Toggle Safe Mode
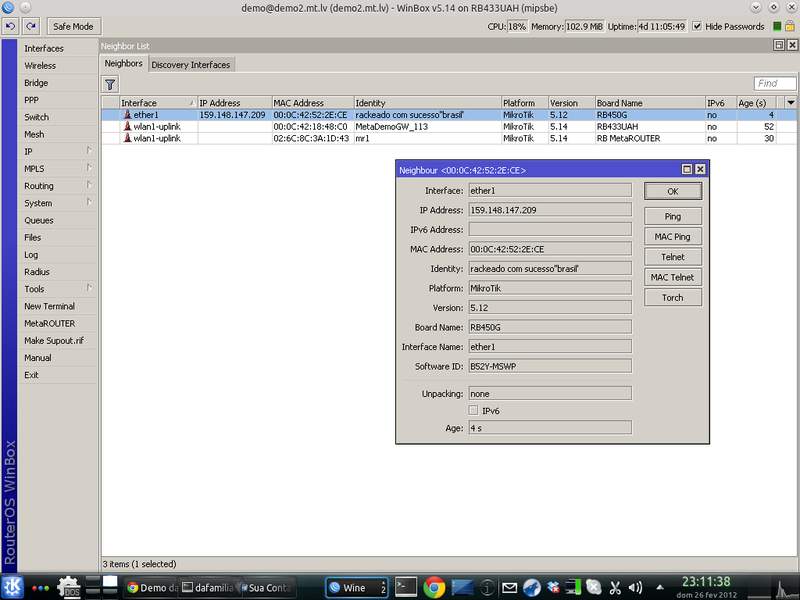Image resolution: width=800 pixels, height=600 pixels. point(72,26)
